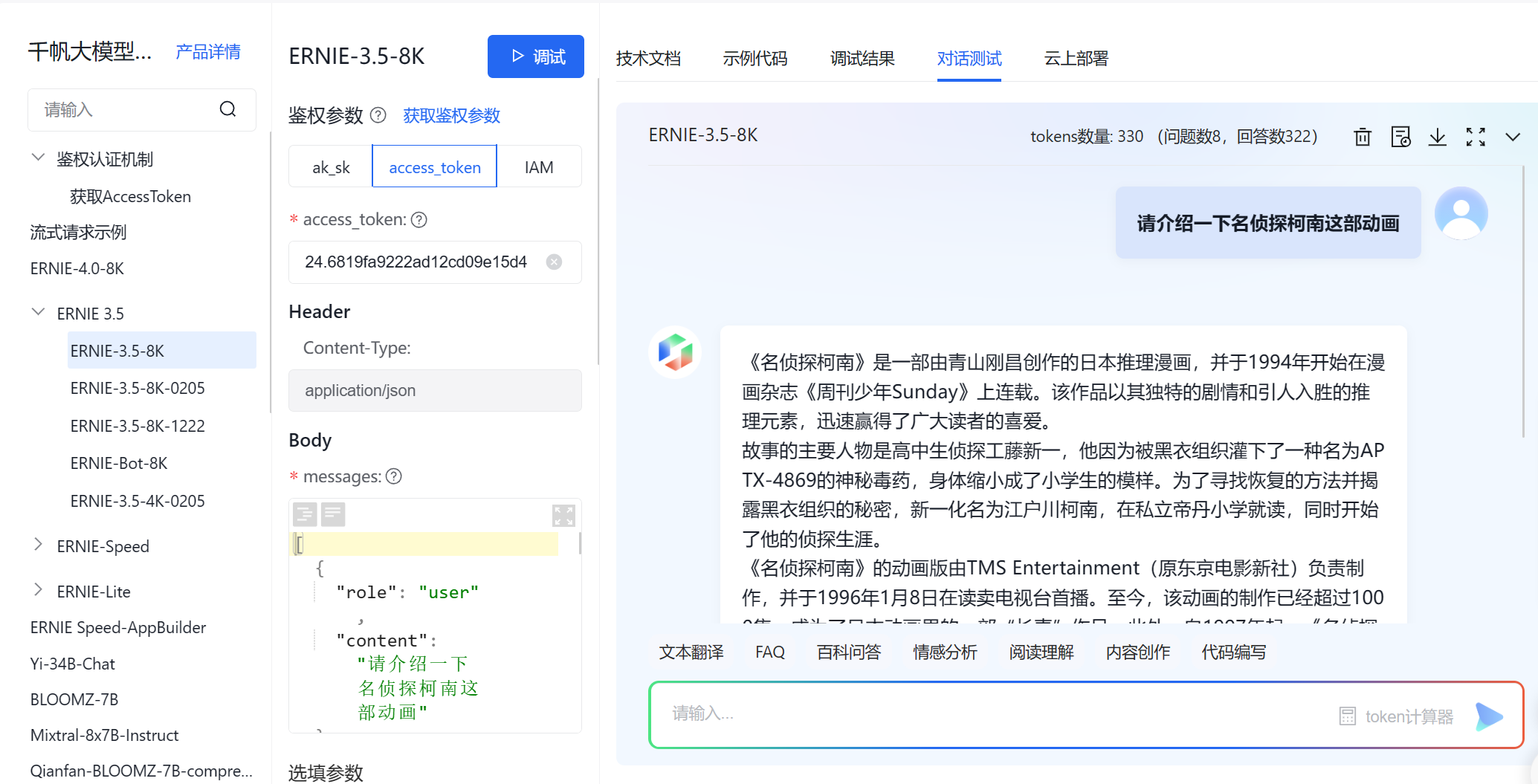The image size is (1538, 784).
Task: Choose the 代码编写 prompt shortcut
Action: 1234,652
